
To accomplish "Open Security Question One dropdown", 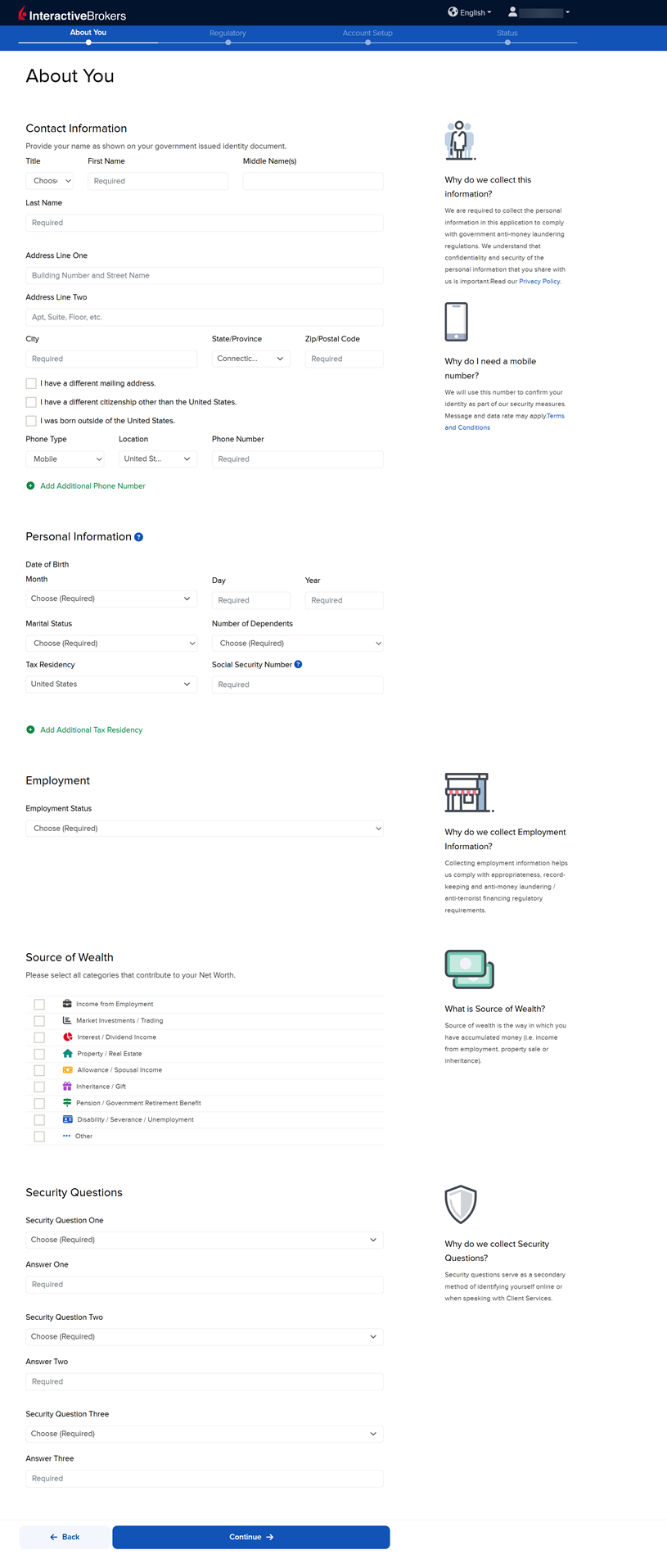I will pos(205,1240).
